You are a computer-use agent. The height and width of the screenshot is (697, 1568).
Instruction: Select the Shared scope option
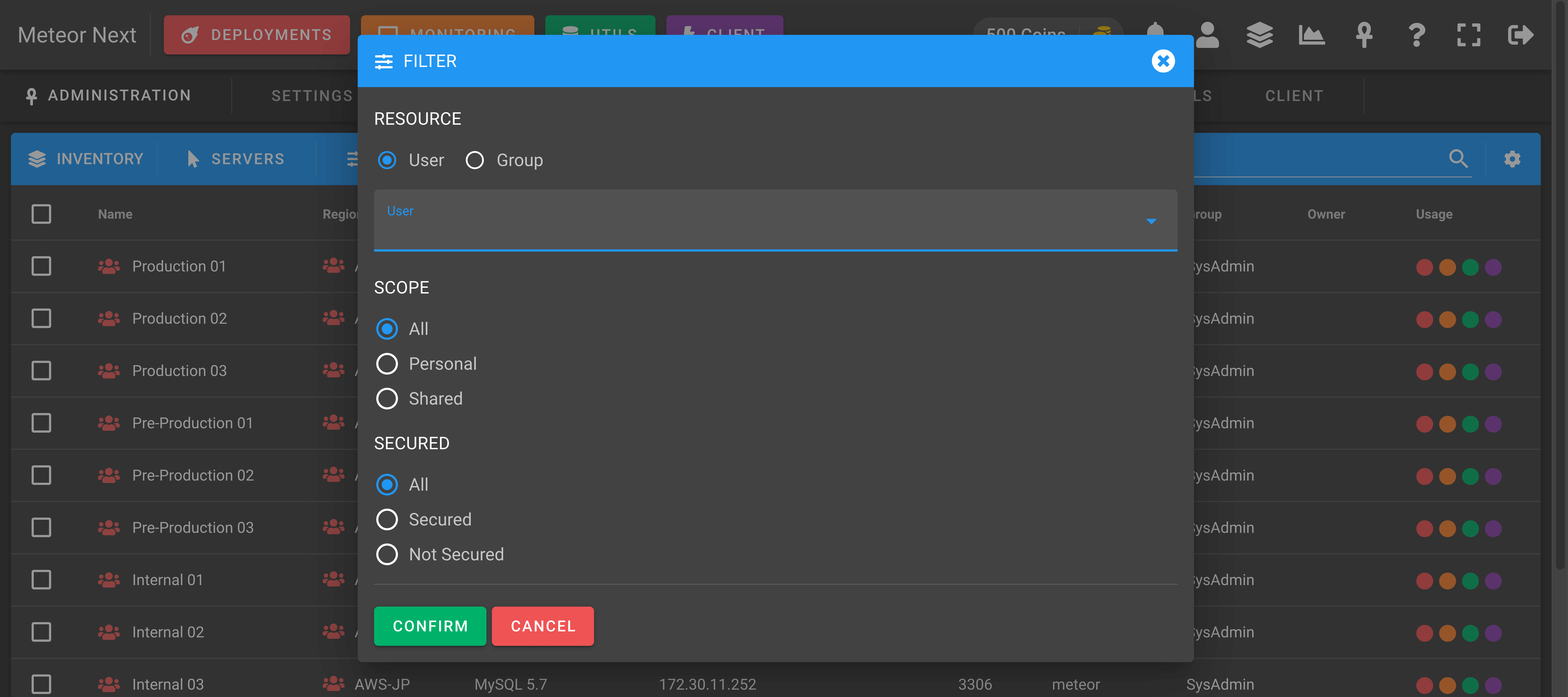[387, 398]
